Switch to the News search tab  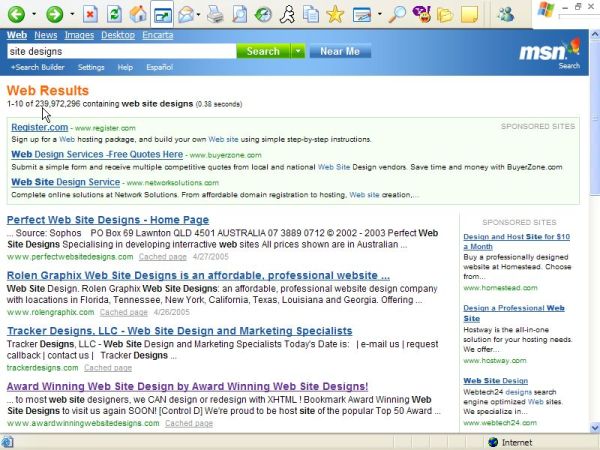point(46,35)
